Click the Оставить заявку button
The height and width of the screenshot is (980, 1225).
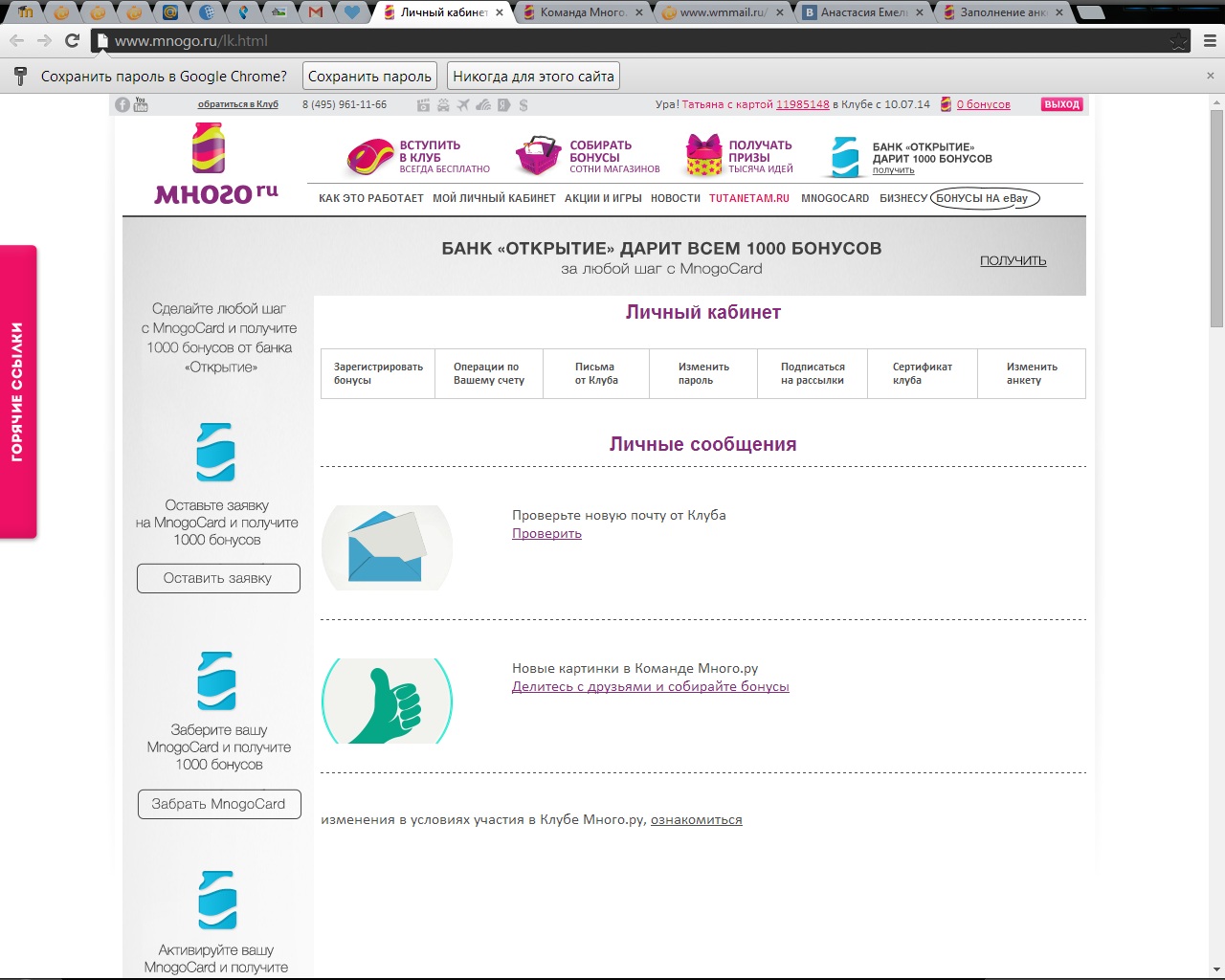218,578
